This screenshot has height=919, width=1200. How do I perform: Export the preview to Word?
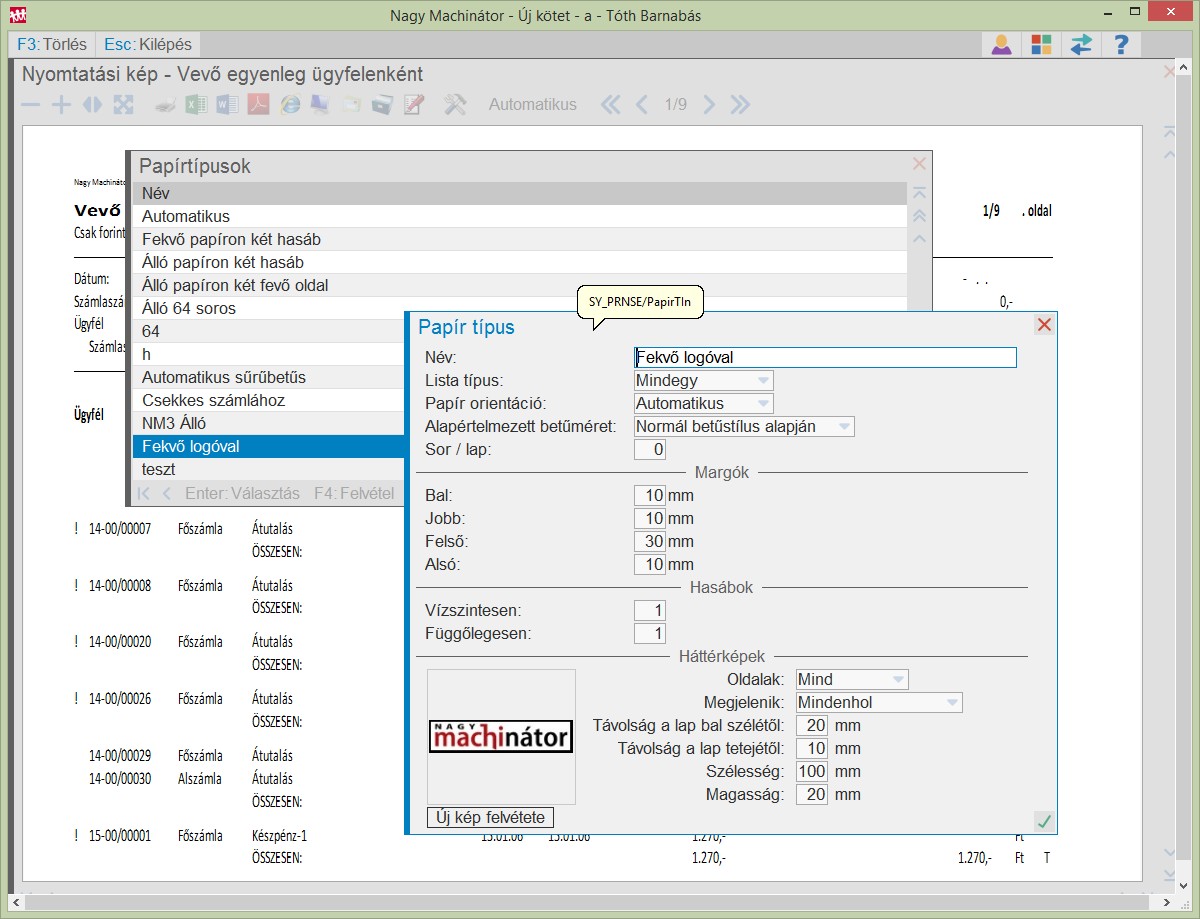click(x=228, y=105)
